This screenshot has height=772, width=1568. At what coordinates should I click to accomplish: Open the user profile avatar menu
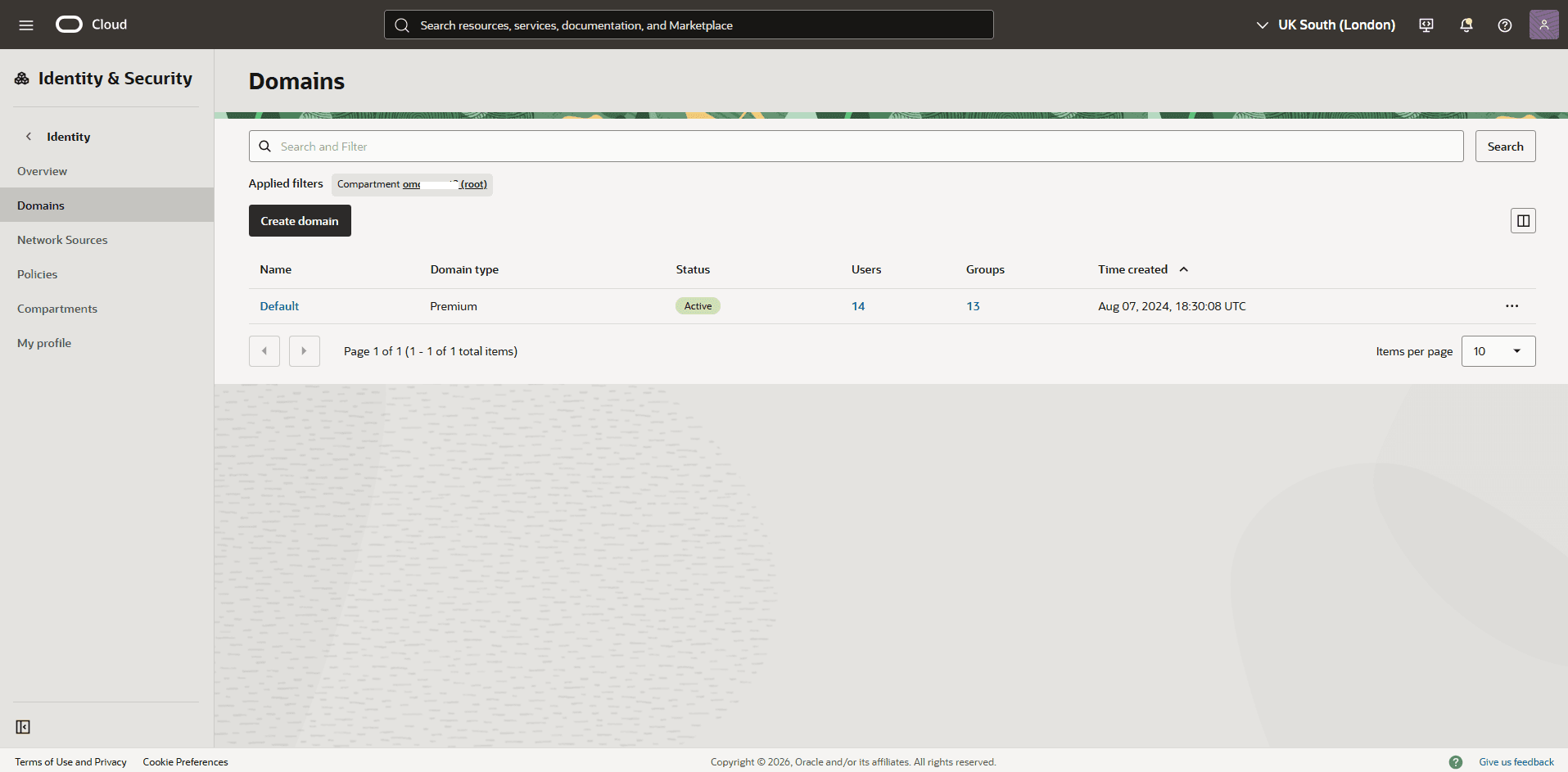coord(1544,25)
